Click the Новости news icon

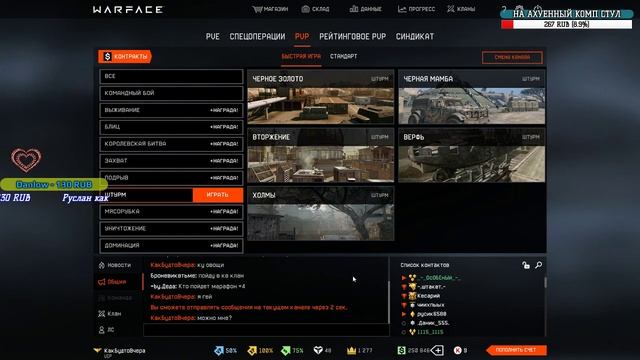(x=102, y=265)
